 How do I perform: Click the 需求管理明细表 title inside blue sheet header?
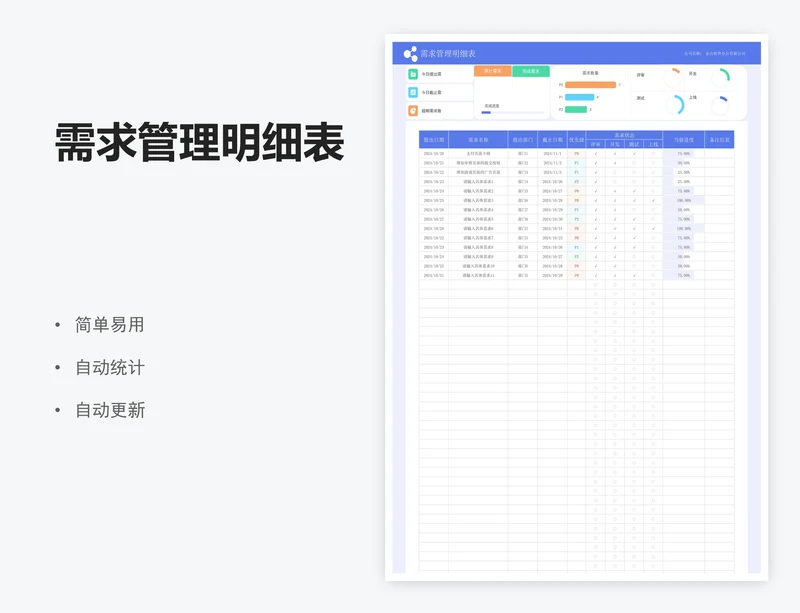pos(448,54)
